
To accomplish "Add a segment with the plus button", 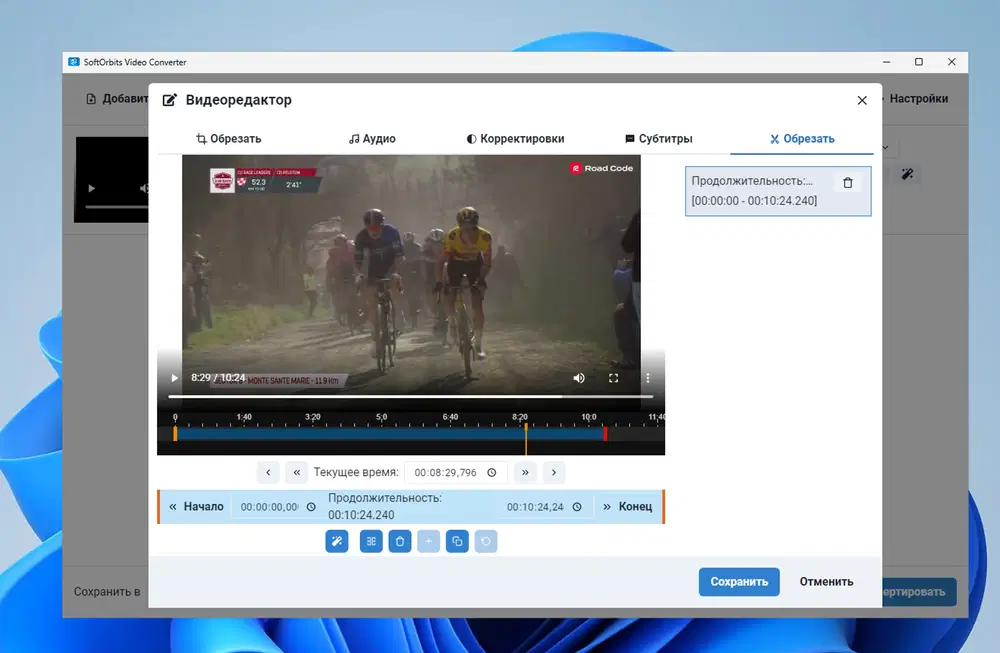I will click(x=429, y=541).
